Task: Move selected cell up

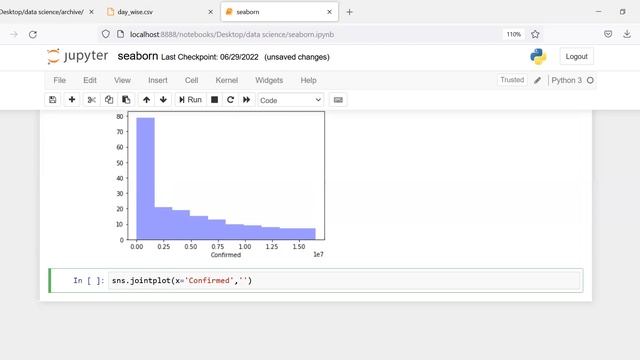Action: tap(146, 100)
